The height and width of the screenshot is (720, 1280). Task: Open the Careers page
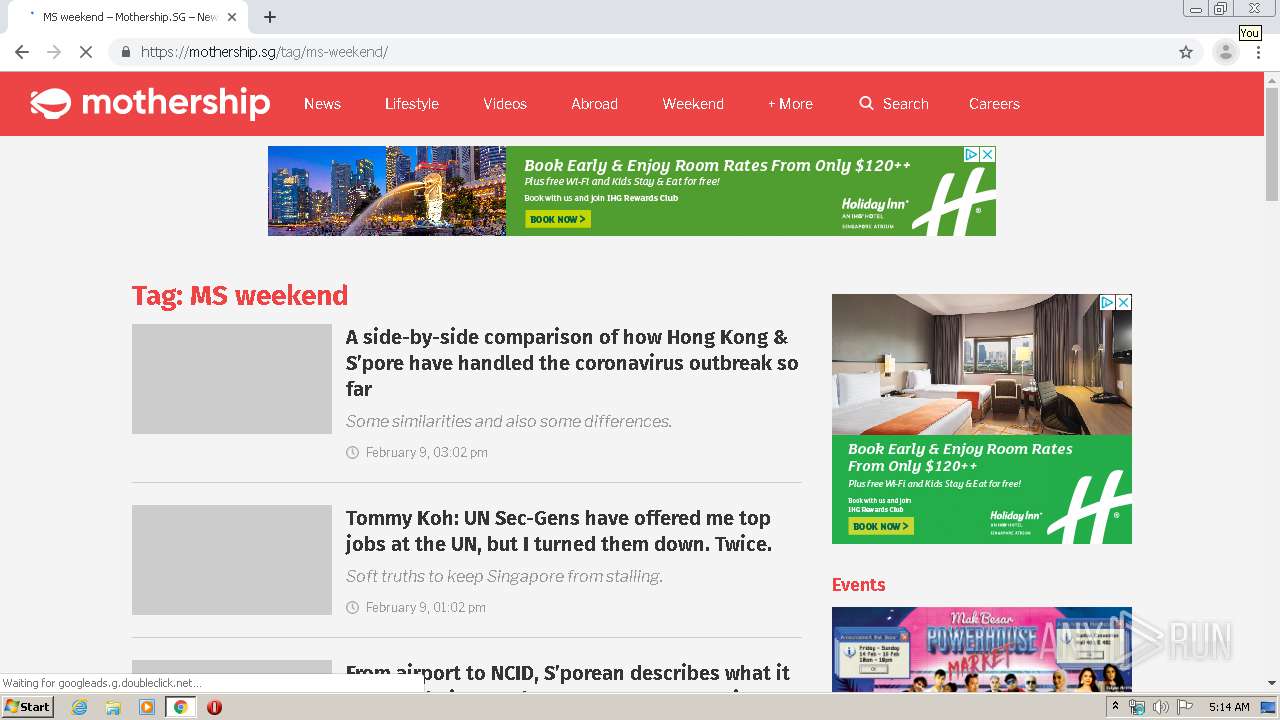(x=994, y=104)
